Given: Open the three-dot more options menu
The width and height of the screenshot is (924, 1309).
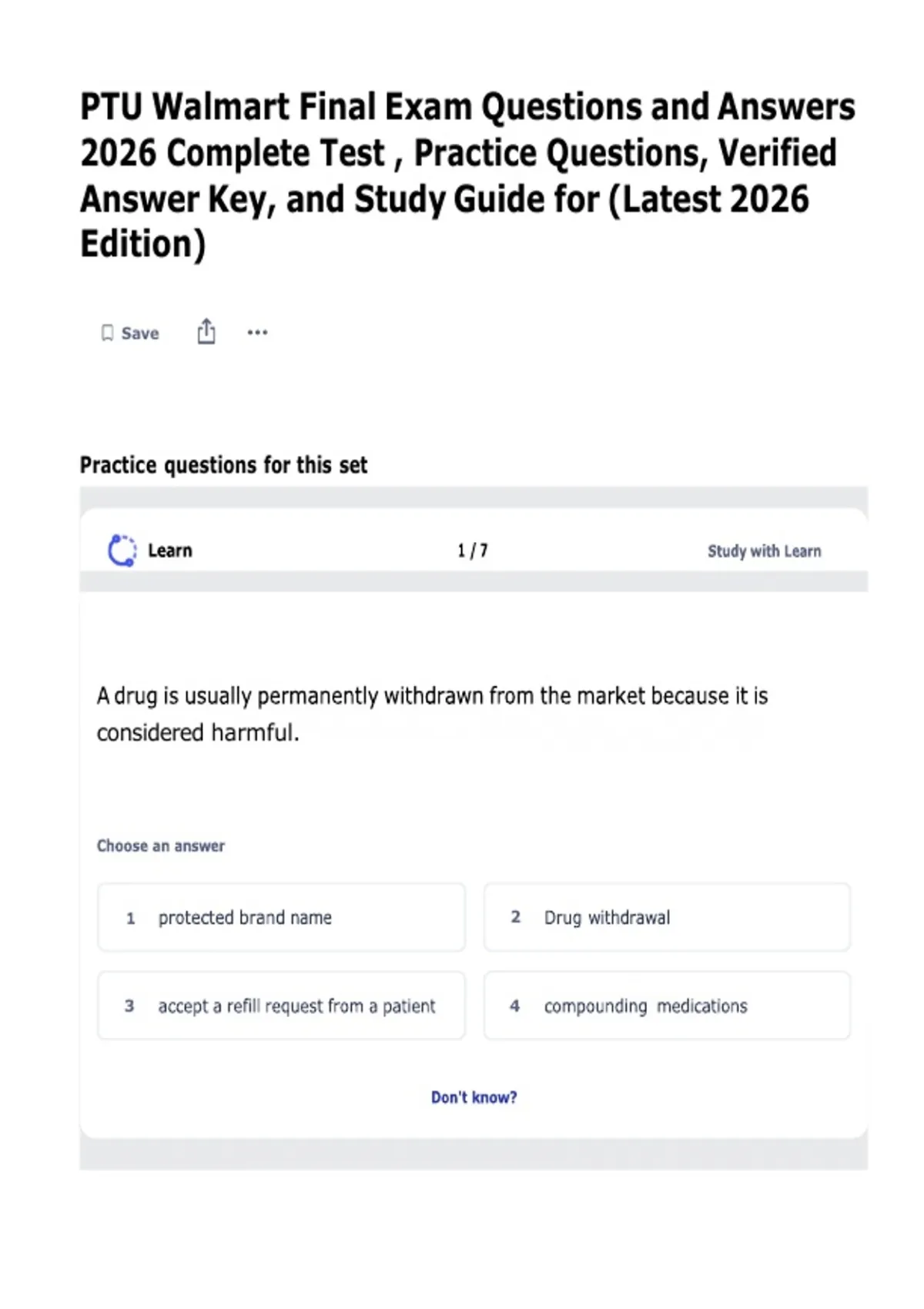Looking at the screenshot, I should 257,333.
